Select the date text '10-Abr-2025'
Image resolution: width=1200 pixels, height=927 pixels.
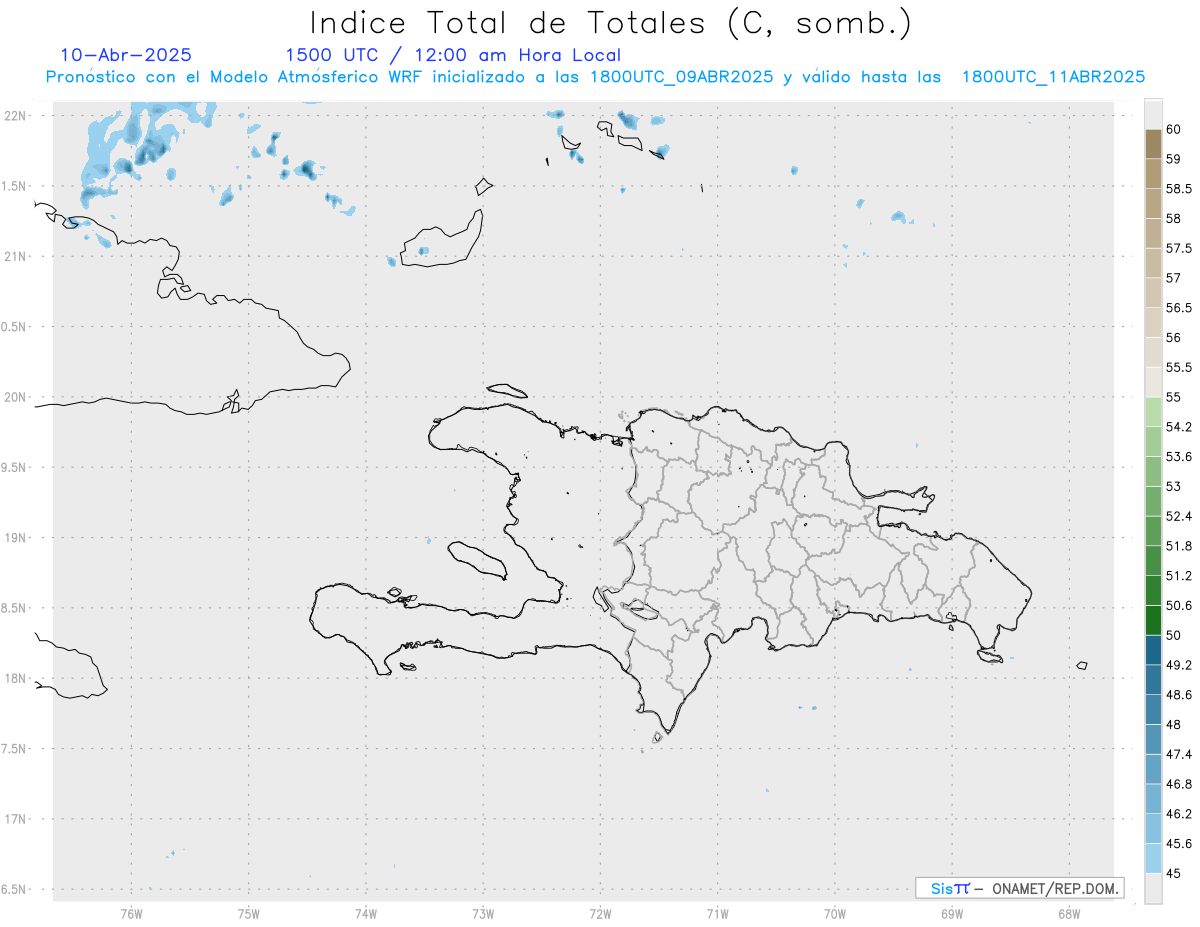click(x=126, y=55)
